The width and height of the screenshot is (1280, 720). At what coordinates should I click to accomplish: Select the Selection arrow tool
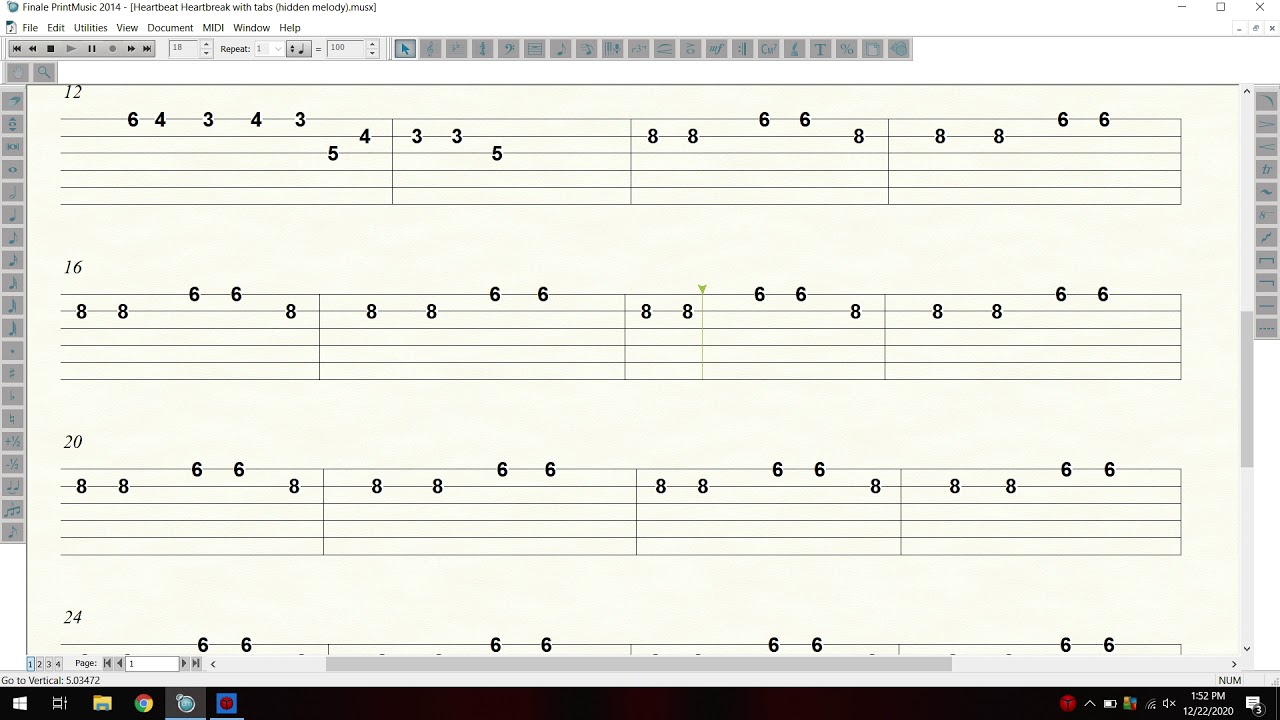[405, 48]
